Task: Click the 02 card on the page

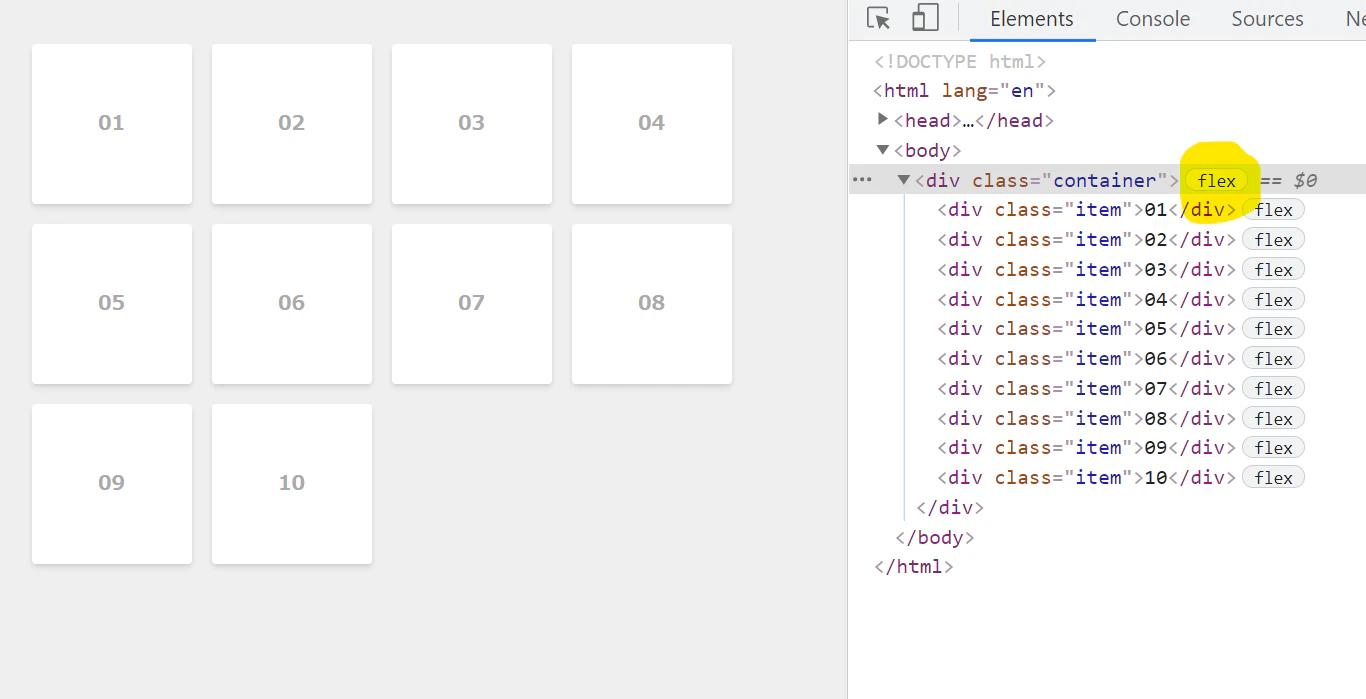Action: pyautogui.click(x=292, y=124)
